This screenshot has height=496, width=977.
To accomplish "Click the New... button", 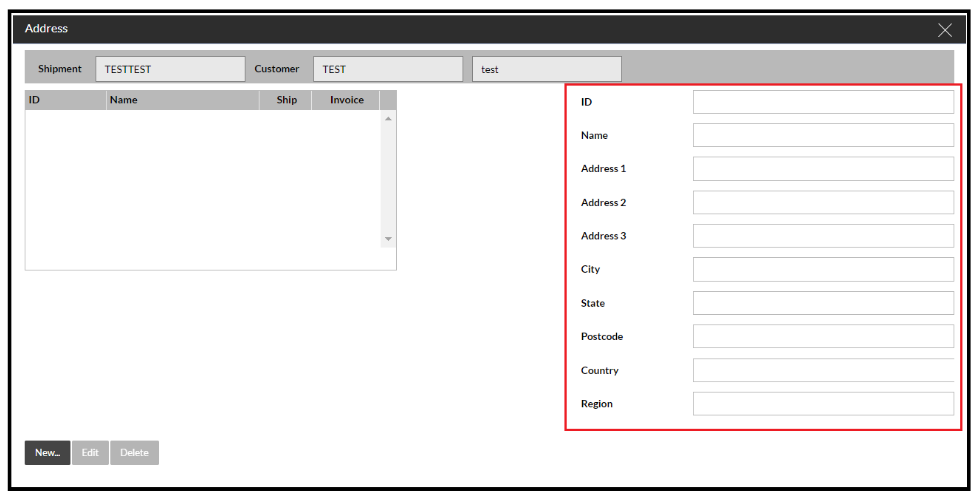I will click(x=47, y=453).
